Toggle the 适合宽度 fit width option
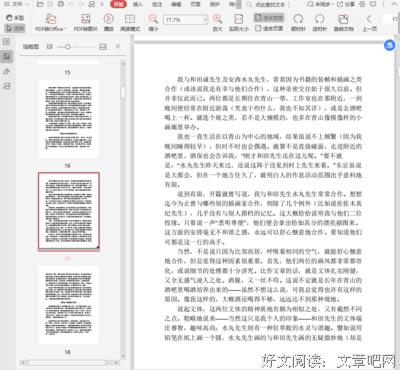 269,18
